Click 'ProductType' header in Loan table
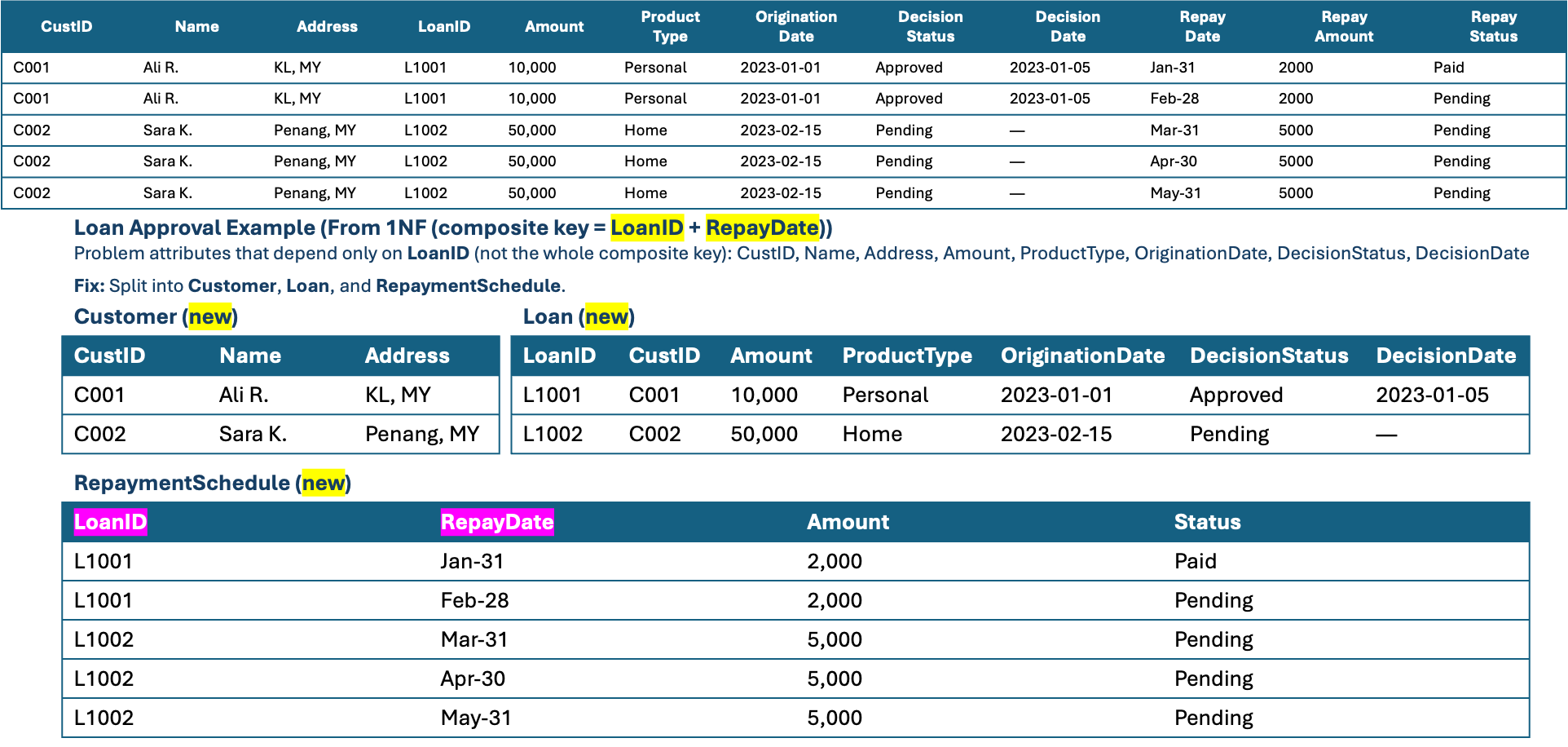 click(x=907, y=356)
